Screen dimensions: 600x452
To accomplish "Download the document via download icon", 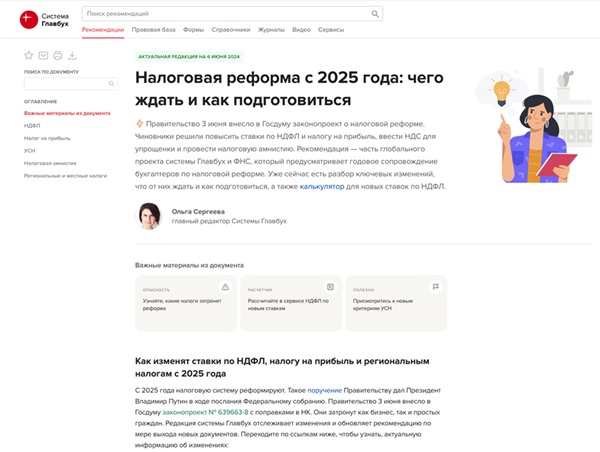I will point(72,55).
